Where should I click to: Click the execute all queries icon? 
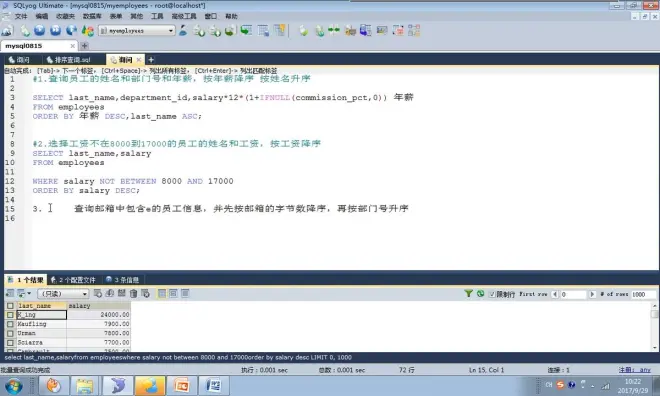[x=55, y=31]
